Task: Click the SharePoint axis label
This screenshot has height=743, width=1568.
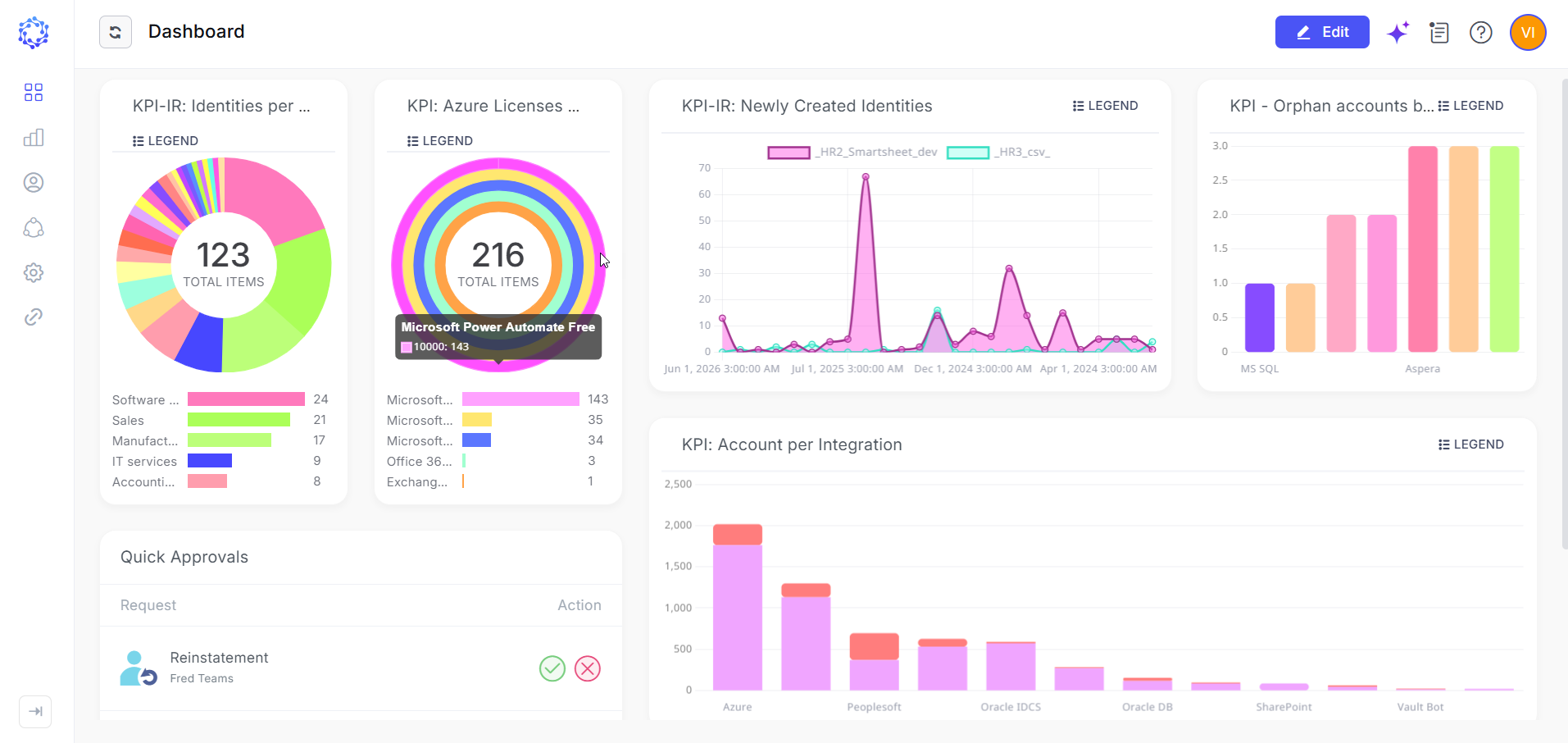Action: (1284, 707)
